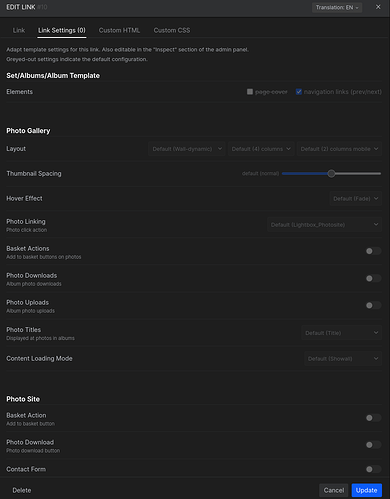
Task: Close the Edit Link dialog
Action: click(x=378, y=7)
